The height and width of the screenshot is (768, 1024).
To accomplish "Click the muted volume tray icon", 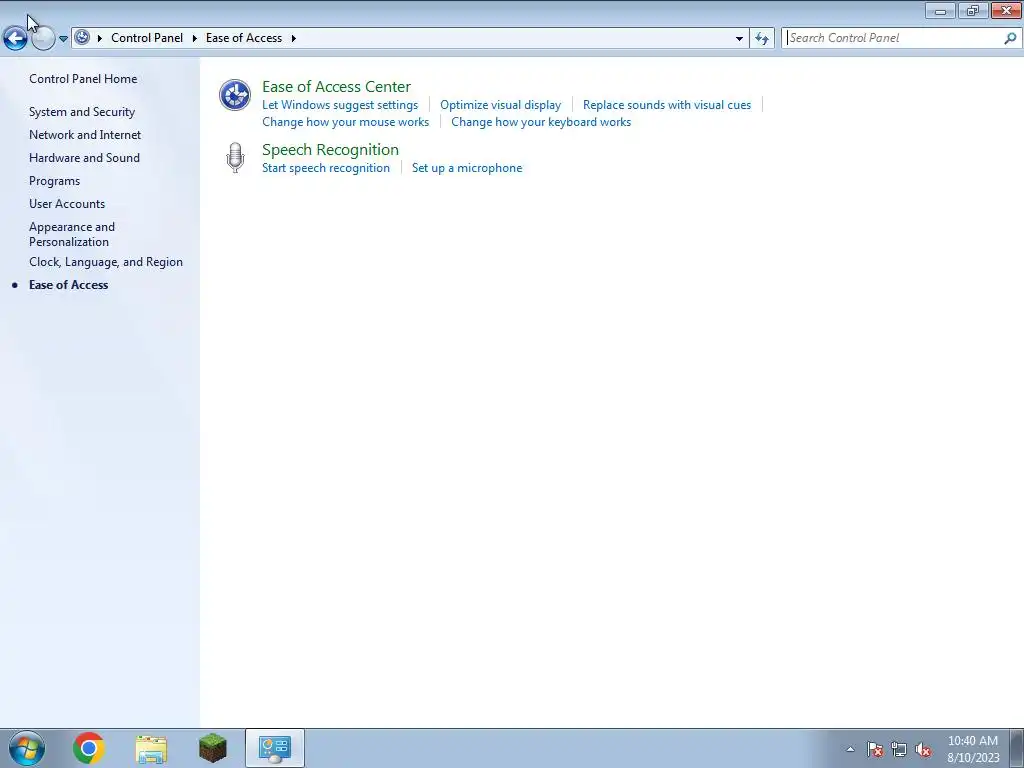I will point(923,749).
